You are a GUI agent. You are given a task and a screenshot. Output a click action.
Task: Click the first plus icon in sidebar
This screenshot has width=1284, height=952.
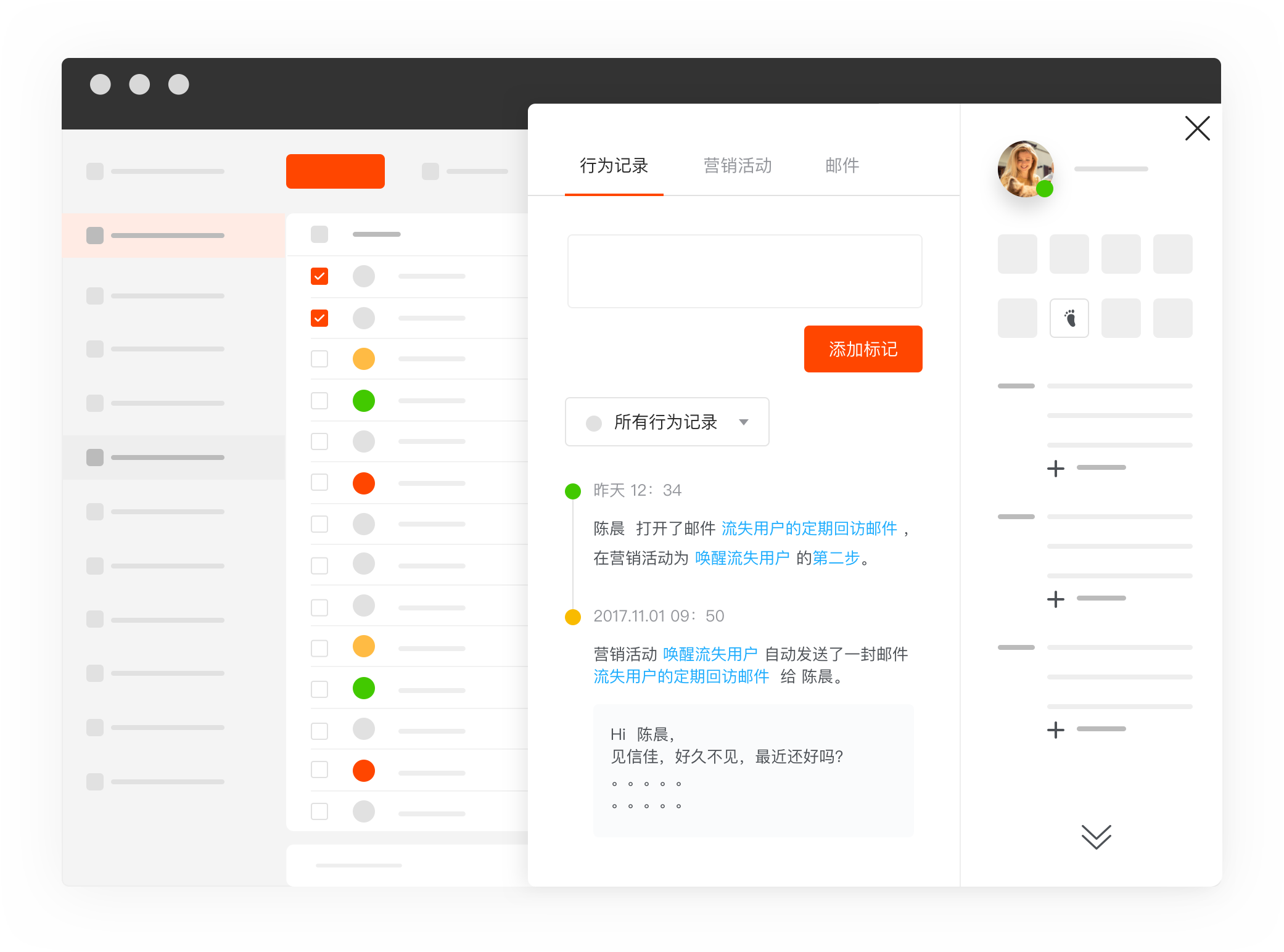click(x=1055, y=469)
